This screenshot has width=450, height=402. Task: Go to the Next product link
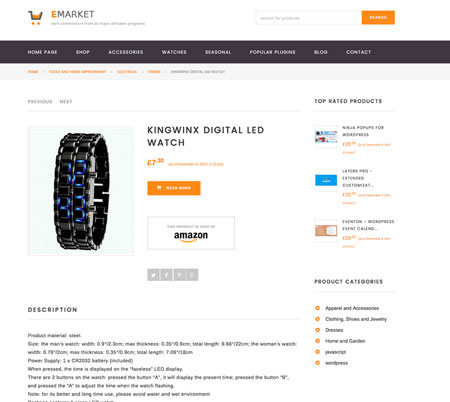66,102
